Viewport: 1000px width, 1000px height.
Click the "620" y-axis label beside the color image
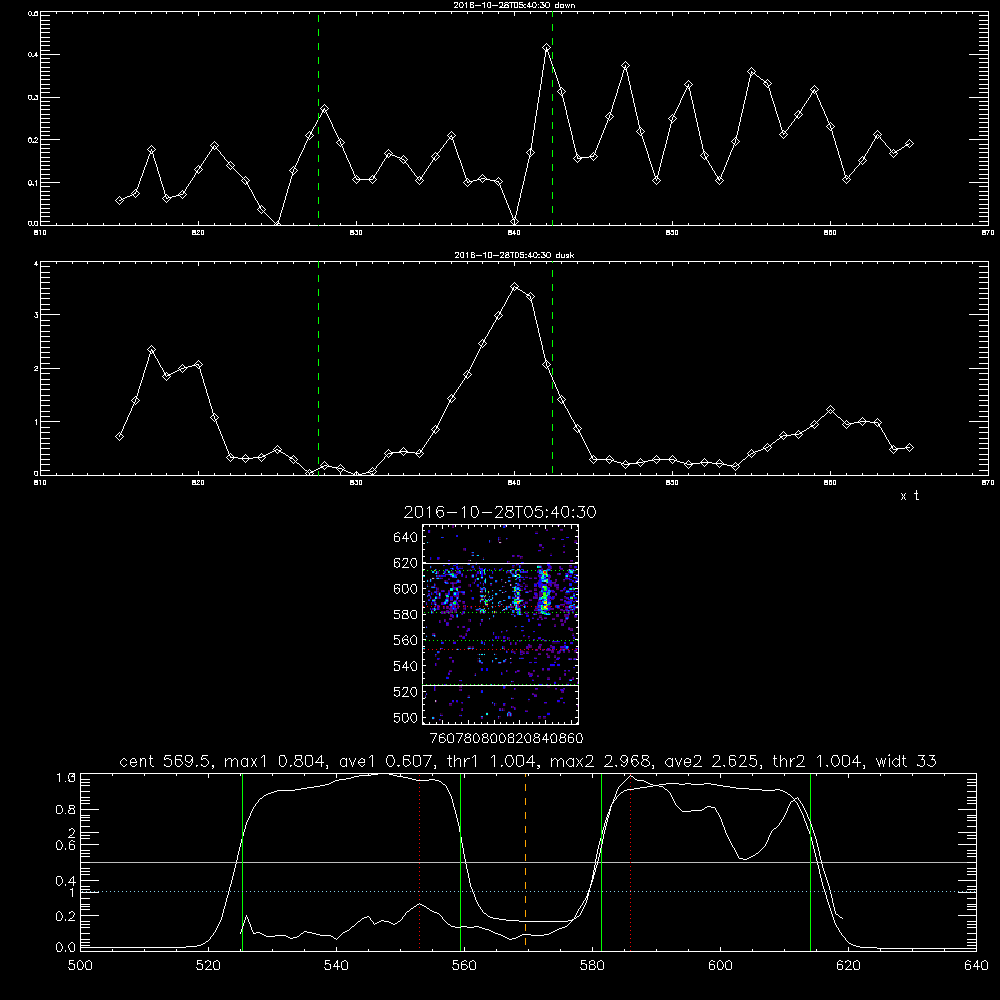coord(406,563)
